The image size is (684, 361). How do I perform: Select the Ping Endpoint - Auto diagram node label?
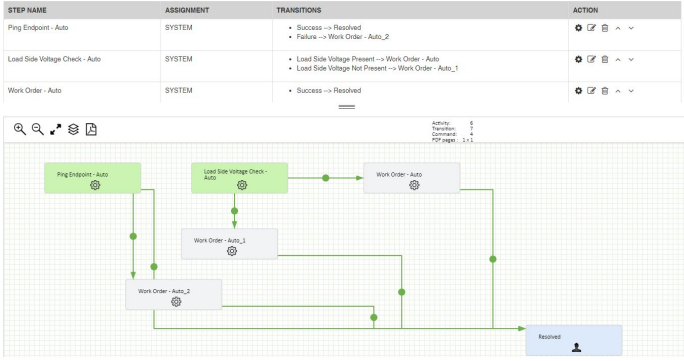(82, 174)
